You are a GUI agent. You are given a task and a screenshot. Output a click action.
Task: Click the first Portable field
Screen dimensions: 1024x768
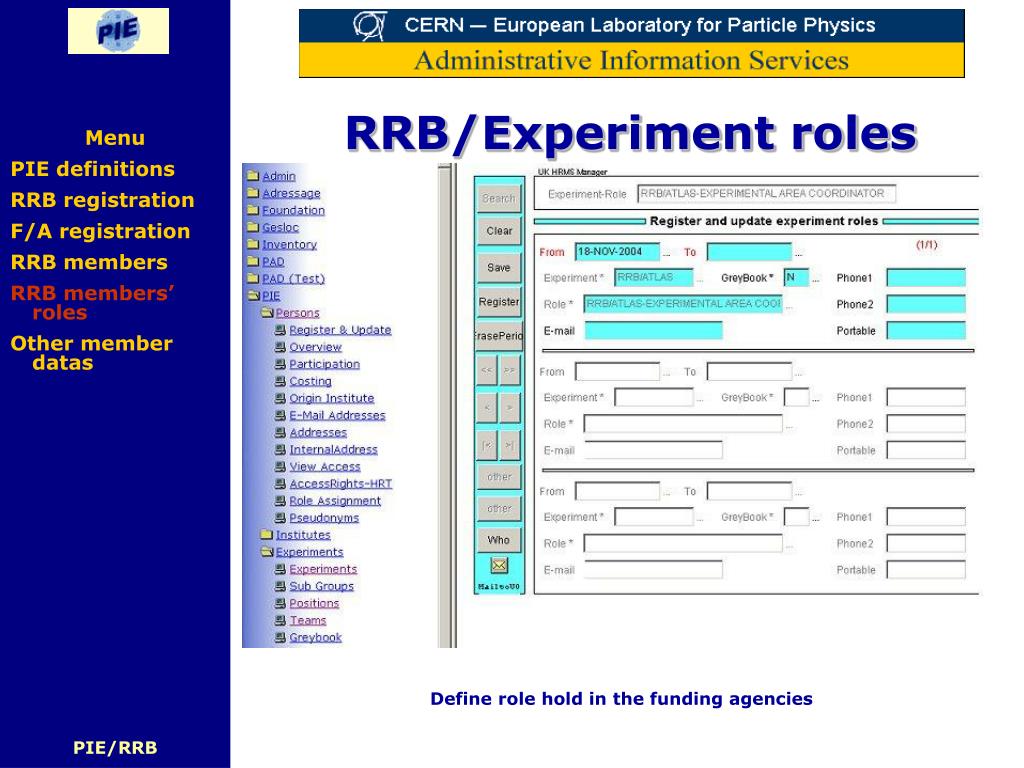[x=926, y=330]
